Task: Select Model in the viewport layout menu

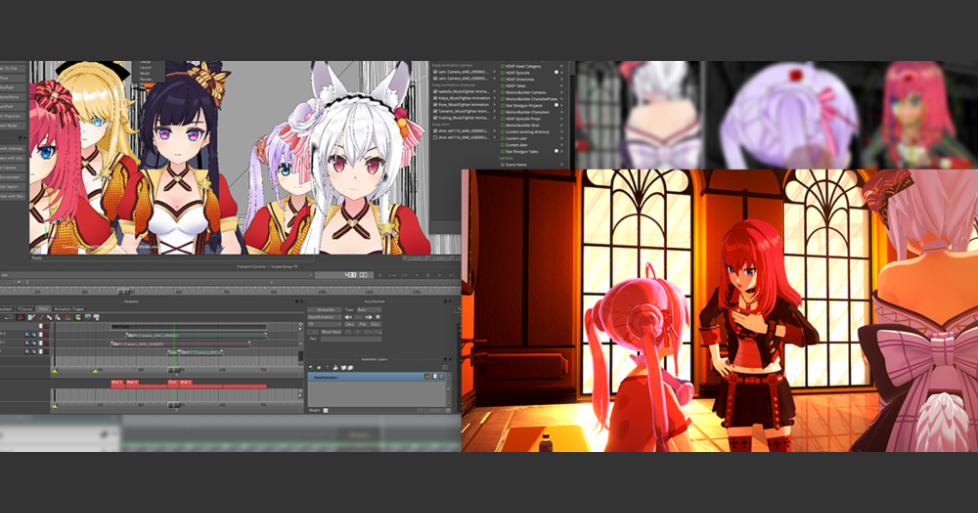Action: (x=145, y=73)
